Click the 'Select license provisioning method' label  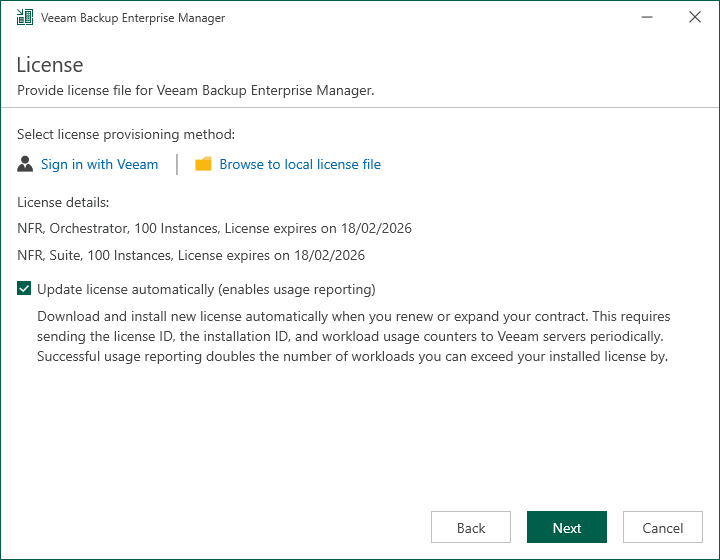click(126, 134)
